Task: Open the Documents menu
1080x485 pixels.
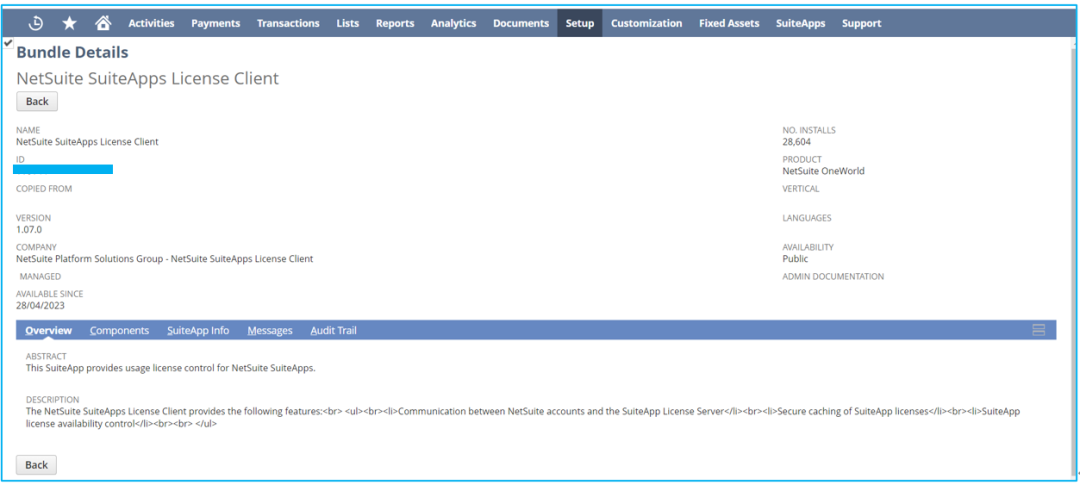Action: pos(521,23)
